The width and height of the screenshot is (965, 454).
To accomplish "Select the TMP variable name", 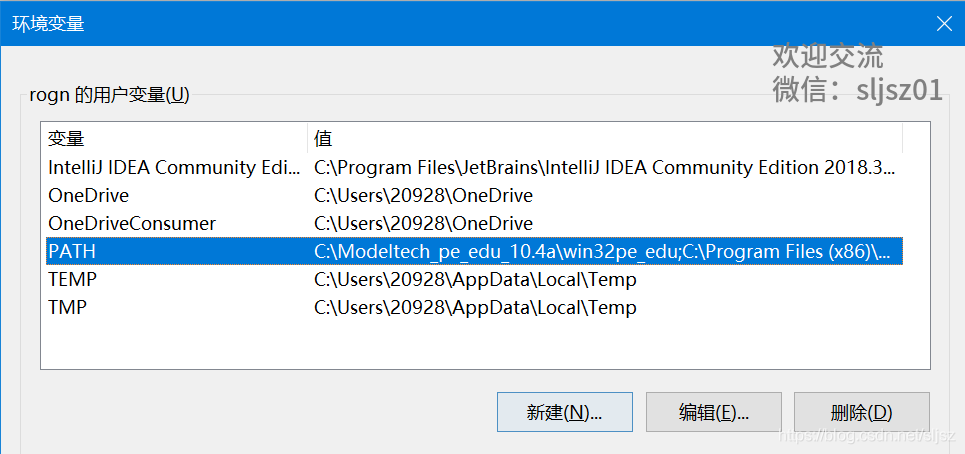I will tap(68, 308).
